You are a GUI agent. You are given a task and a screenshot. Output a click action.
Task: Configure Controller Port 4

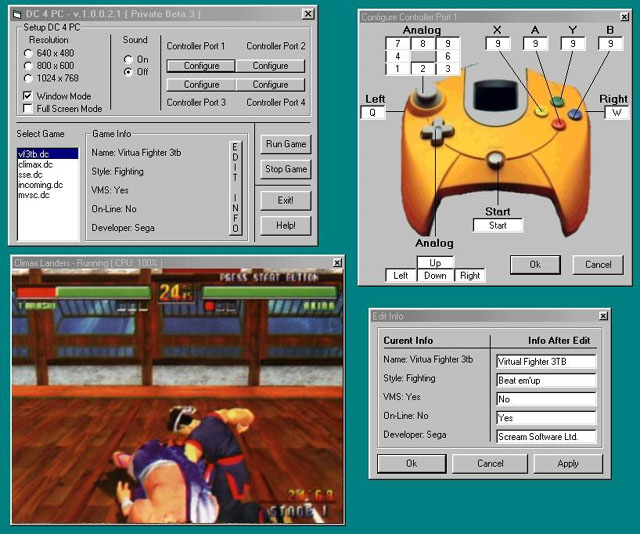point(270,85)
